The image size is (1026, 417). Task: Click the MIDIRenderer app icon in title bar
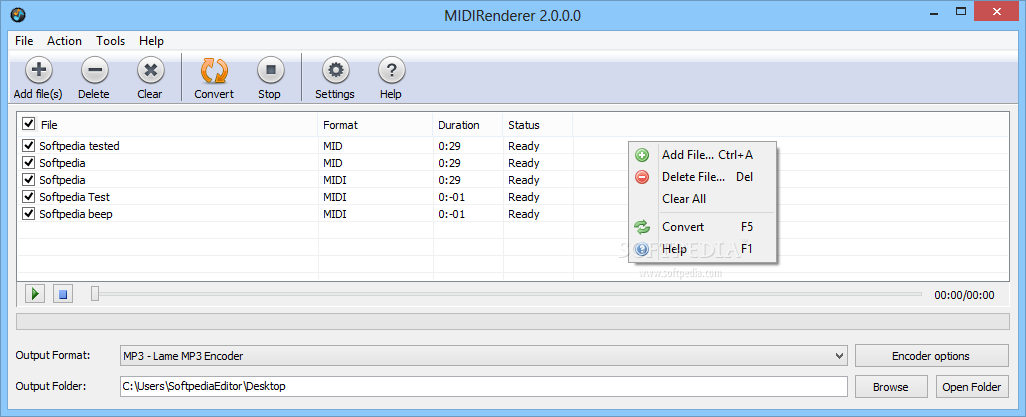18,14
